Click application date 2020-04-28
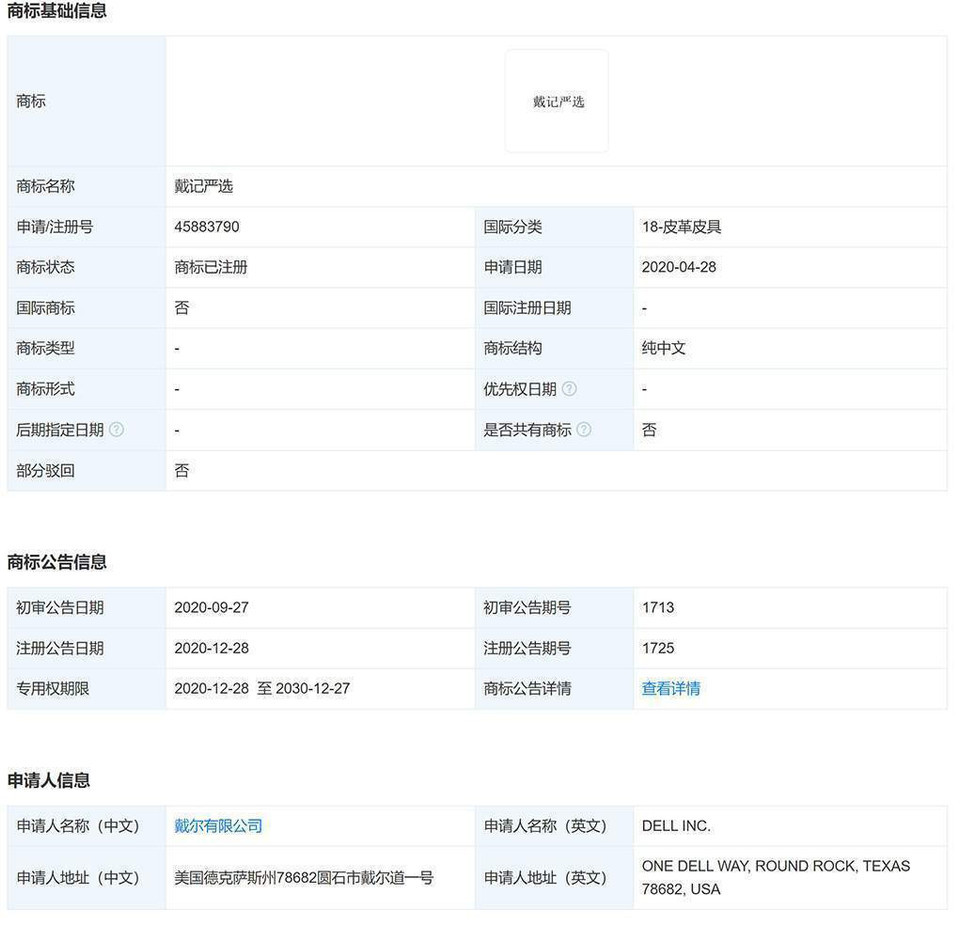Image resolution: width=960 pixels, height=941 pixels. [678, 268]
